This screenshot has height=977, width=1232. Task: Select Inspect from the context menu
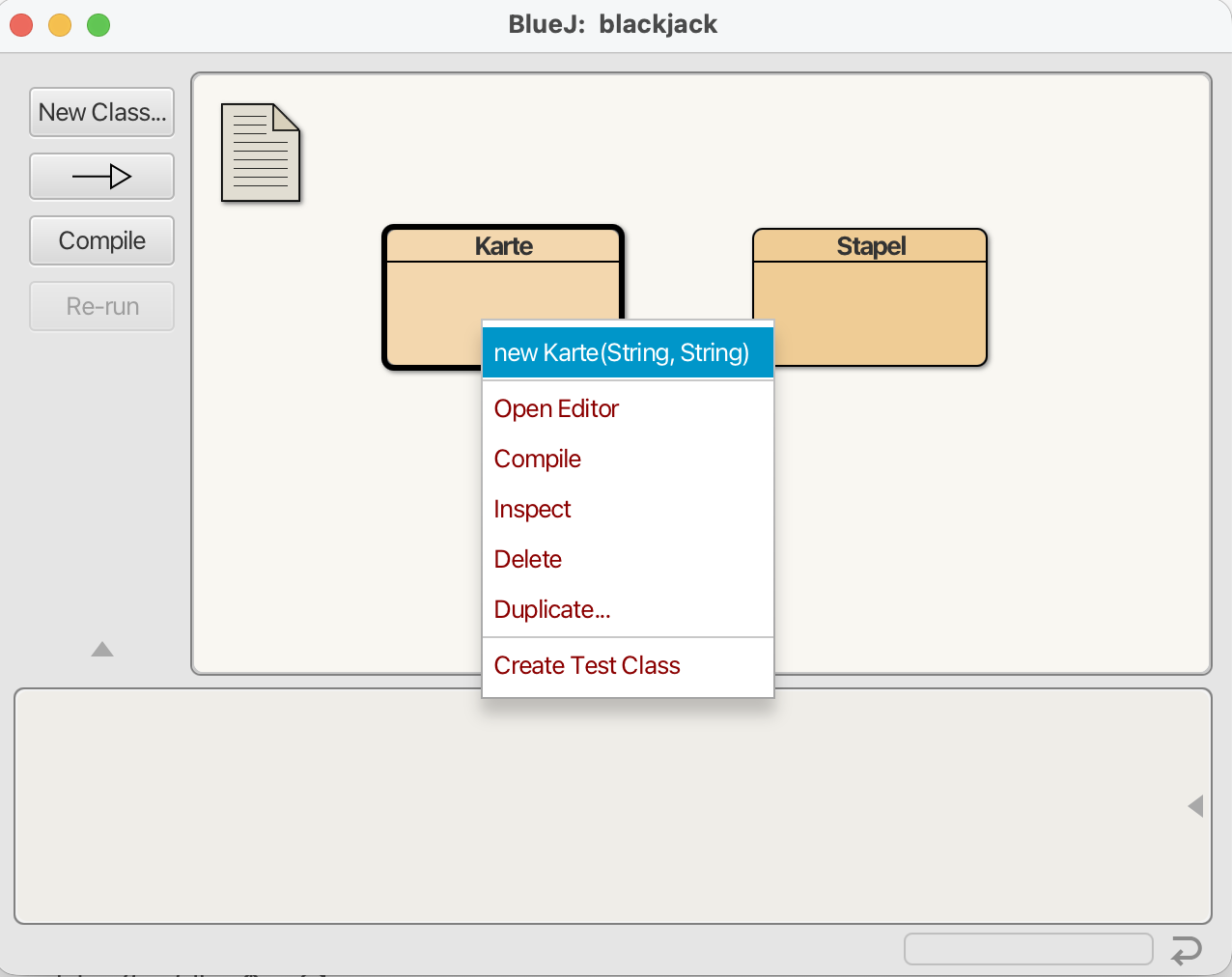pyautogui.click(x=532, y=510)
